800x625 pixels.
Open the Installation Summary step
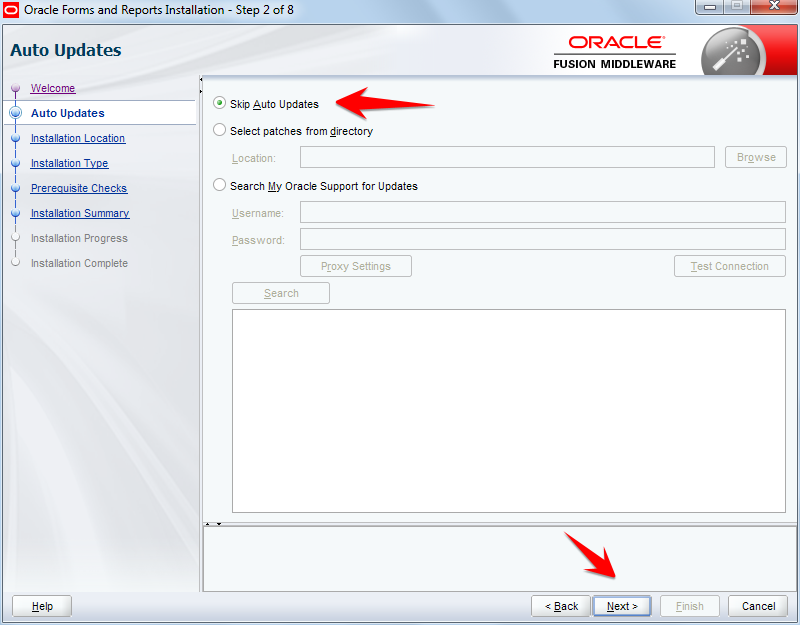(x=80, y=213)
